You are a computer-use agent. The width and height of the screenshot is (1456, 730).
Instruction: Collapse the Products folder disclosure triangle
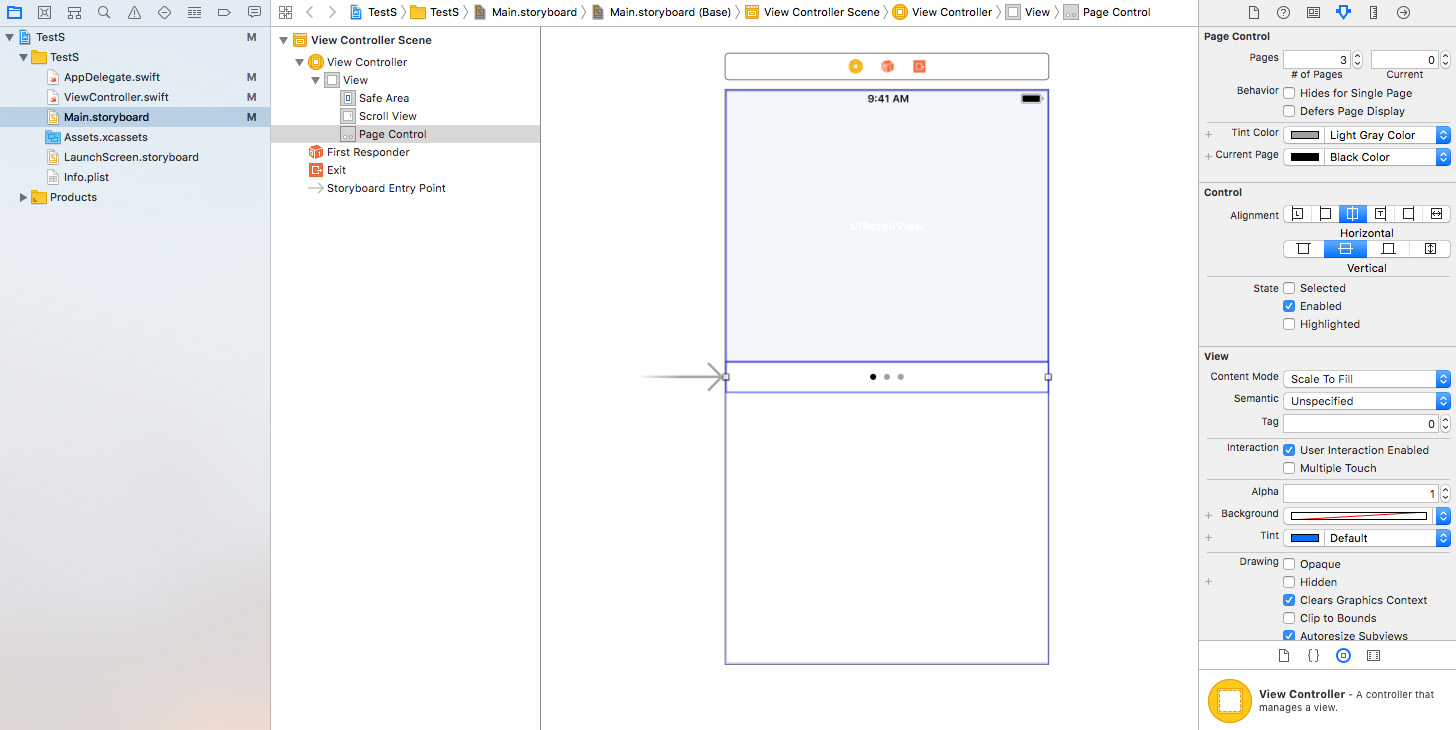pyautogui.click(x=24, y=197)
